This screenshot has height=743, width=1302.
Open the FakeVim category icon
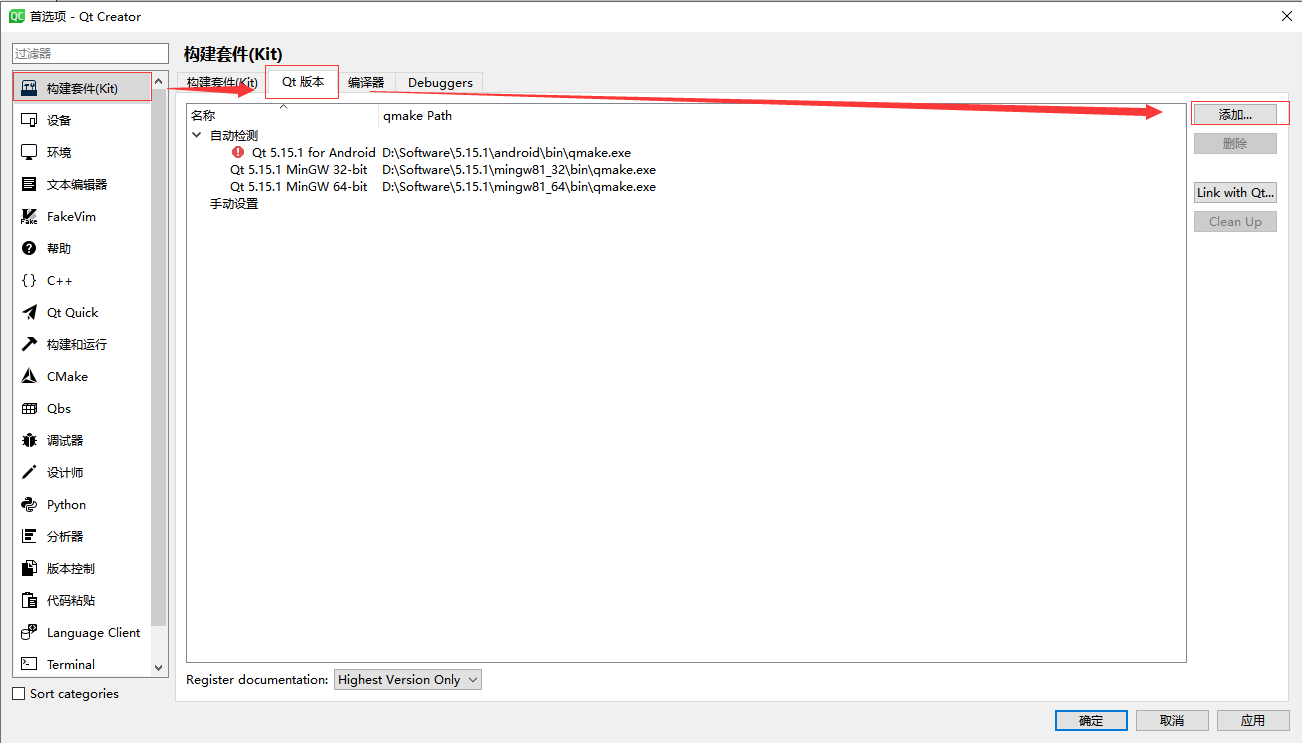(29, 216)
